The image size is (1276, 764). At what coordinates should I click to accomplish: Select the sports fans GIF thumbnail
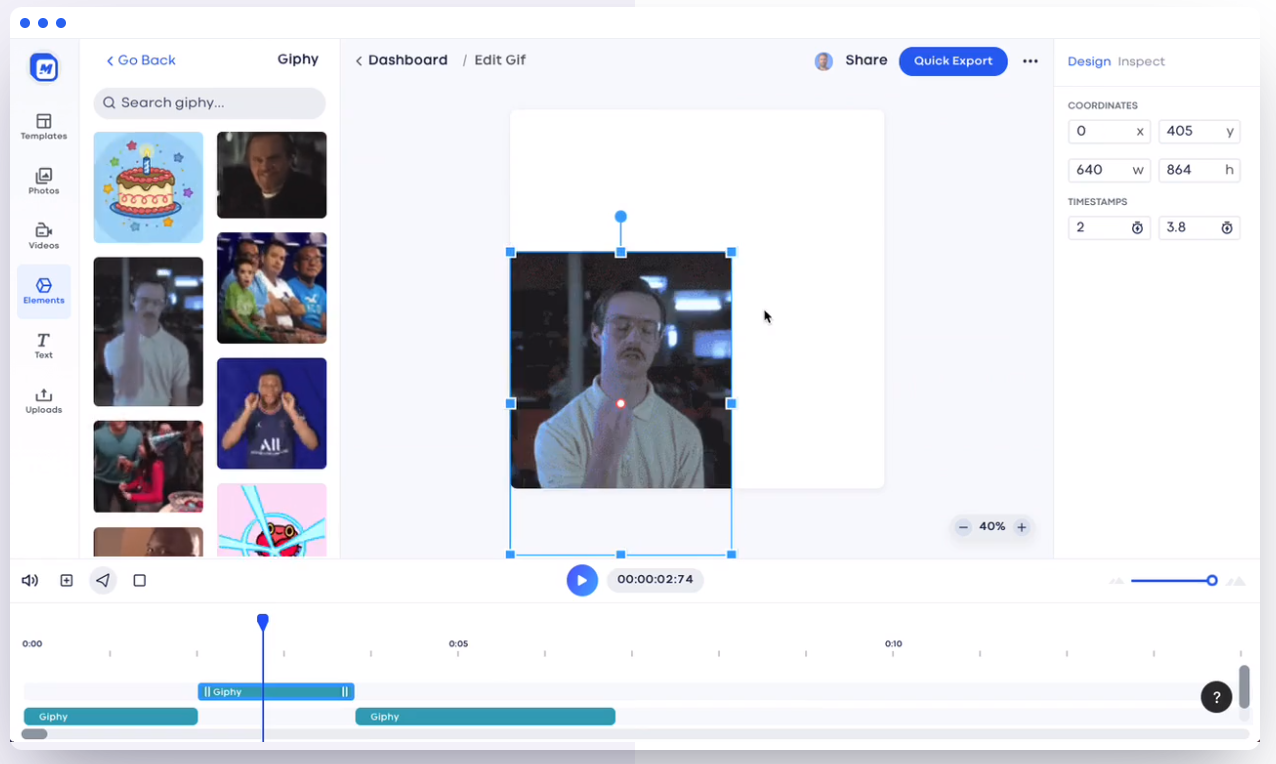click(x=272, y=288)
